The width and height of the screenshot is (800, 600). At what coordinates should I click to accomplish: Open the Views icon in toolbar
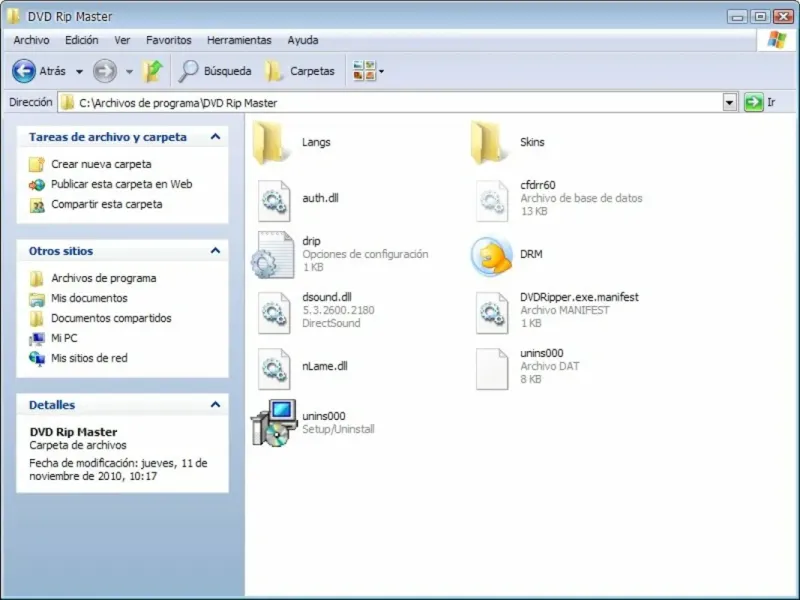click(364, 71)
